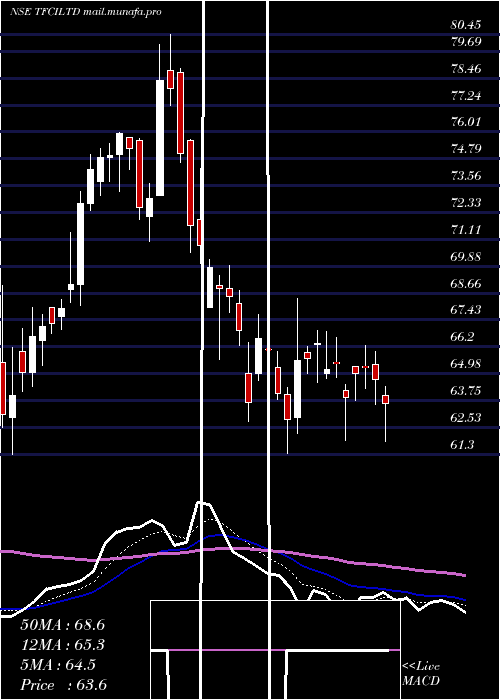Click the <<Live MACD label

pyautogui.click(x=421, y=673)
